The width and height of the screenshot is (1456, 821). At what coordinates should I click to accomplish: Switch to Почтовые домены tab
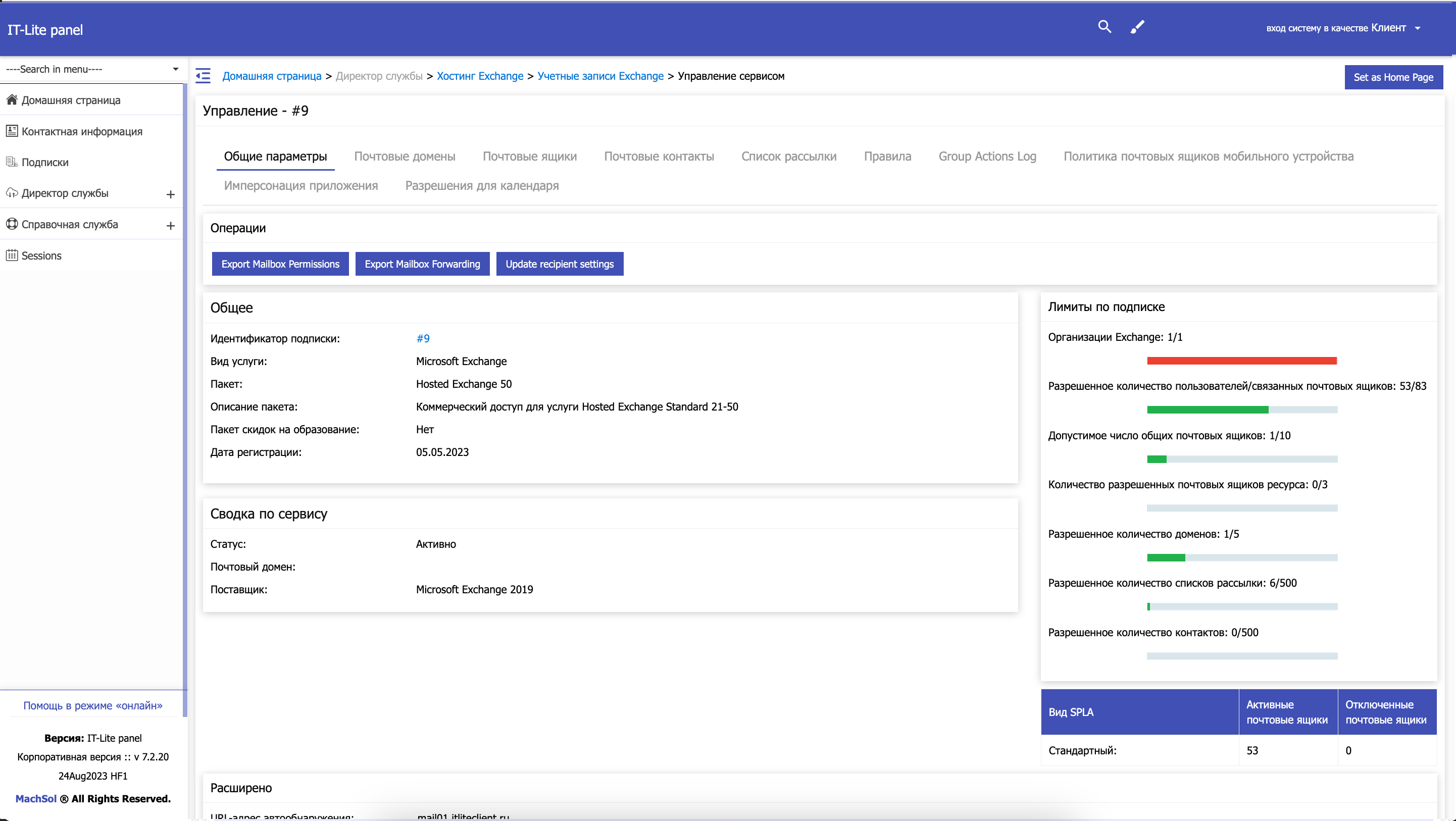[x=405, y=157]
